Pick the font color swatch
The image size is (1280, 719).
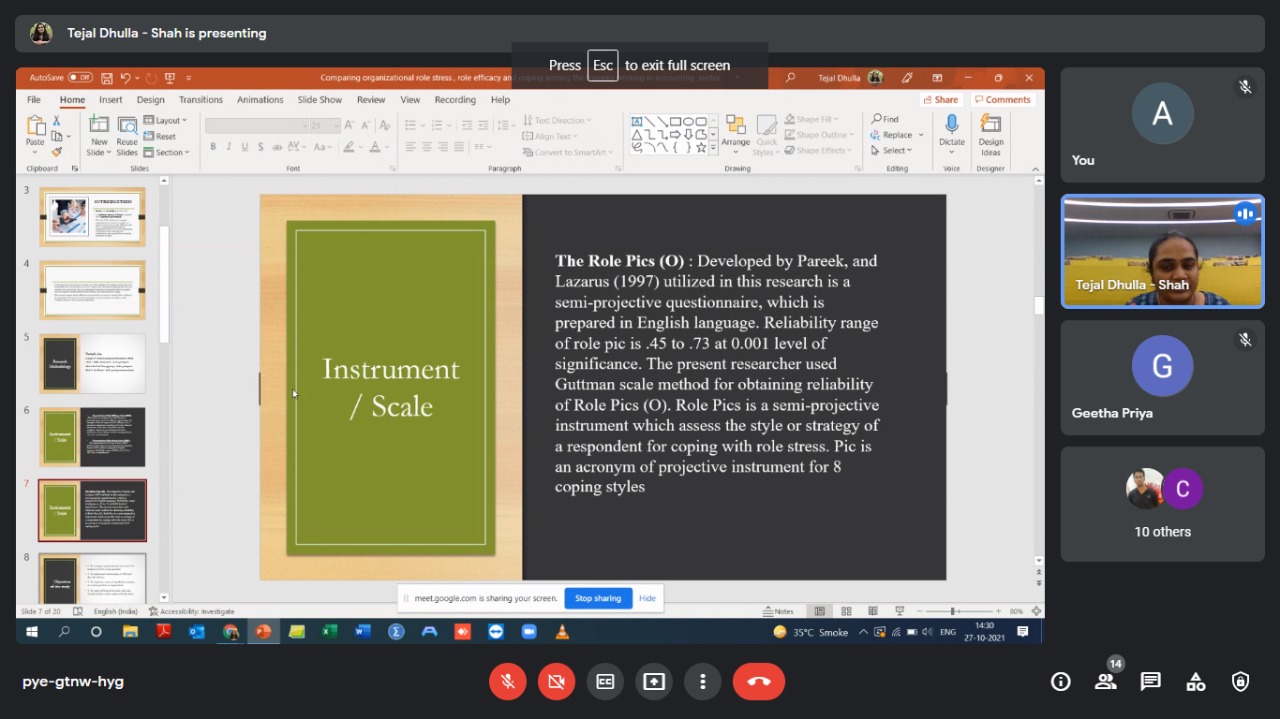click(374, 147)
